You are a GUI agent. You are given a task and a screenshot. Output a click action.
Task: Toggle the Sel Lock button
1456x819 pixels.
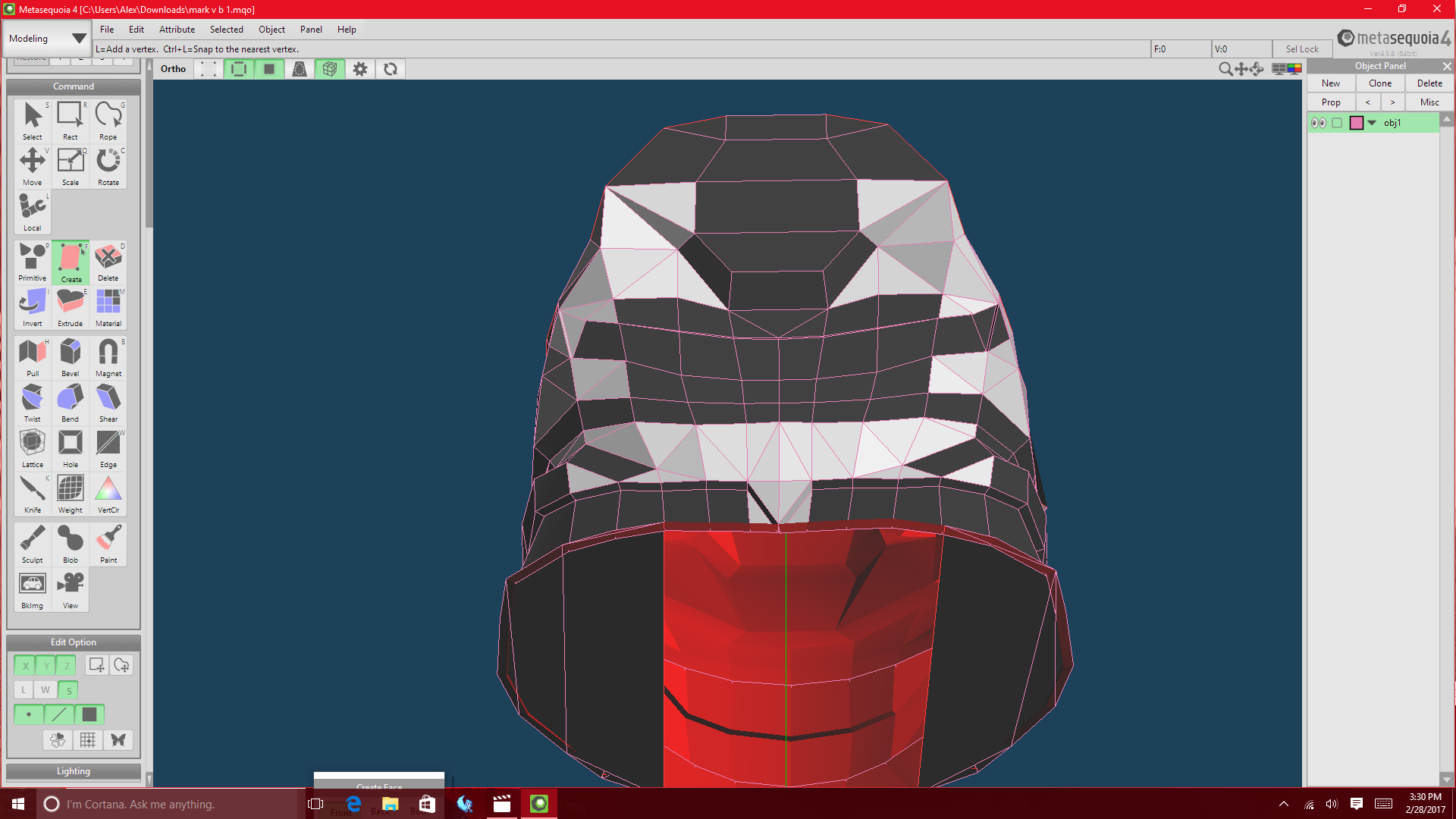[x=1302, y=49]
